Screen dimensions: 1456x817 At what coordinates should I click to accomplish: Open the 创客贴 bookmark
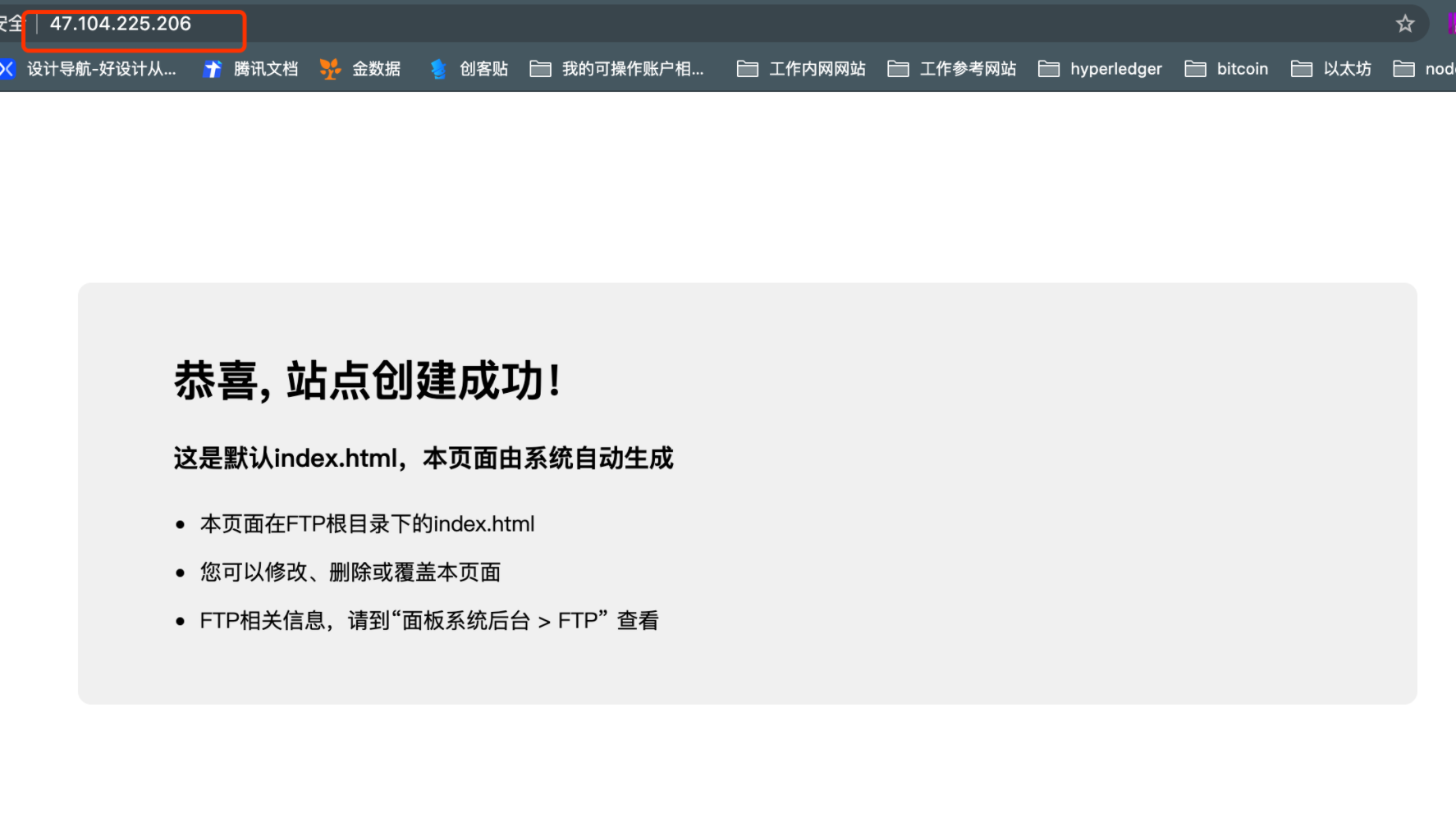[x=469, y=69]
